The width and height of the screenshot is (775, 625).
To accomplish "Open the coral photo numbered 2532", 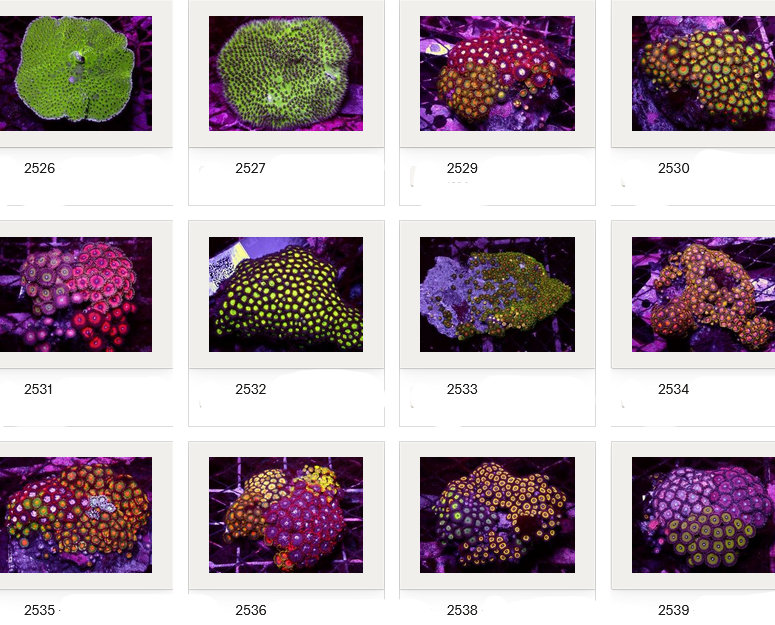I will tap(286, 294).
